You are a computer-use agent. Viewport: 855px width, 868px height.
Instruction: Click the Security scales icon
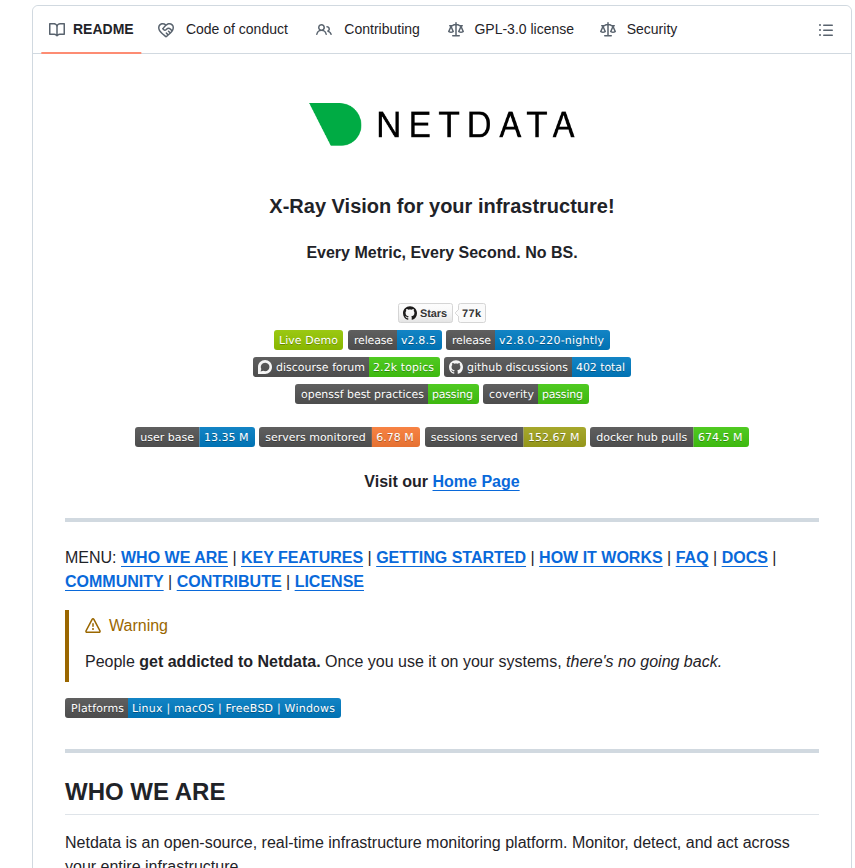(x=608, y=30)
